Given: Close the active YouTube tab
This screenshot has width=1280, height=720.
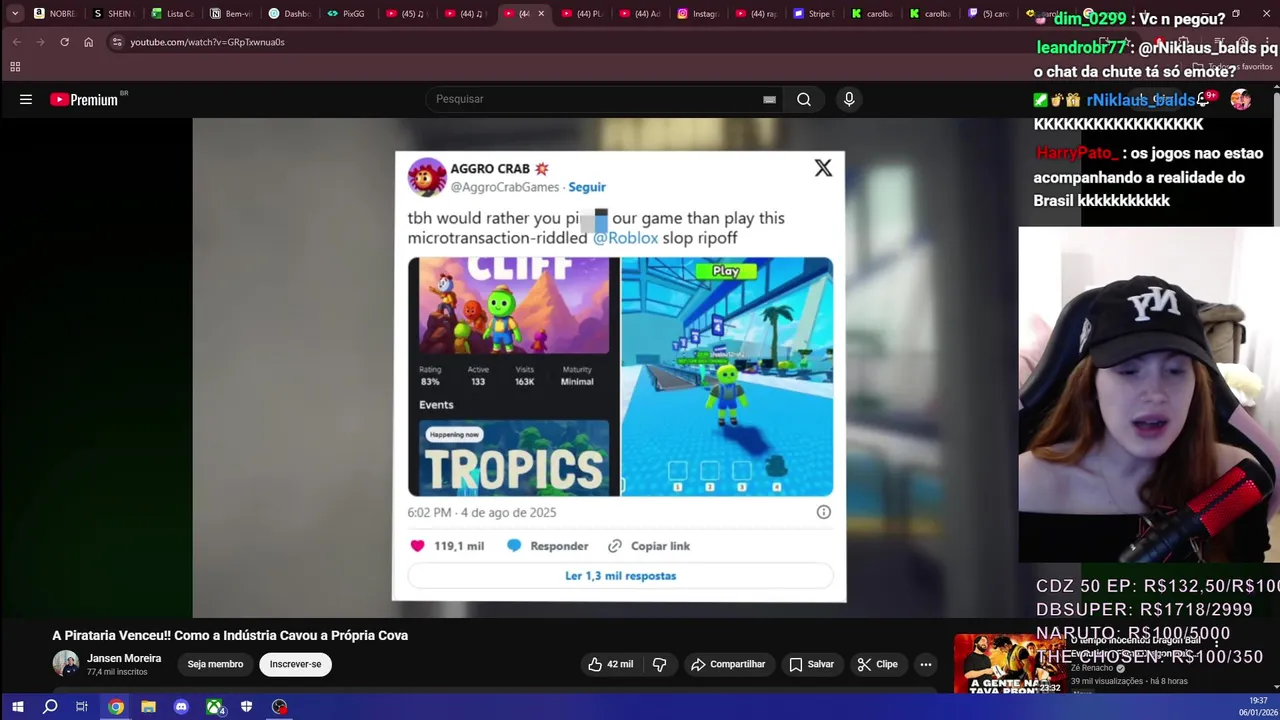Looking at the screenshot, I should click(541, 13).
